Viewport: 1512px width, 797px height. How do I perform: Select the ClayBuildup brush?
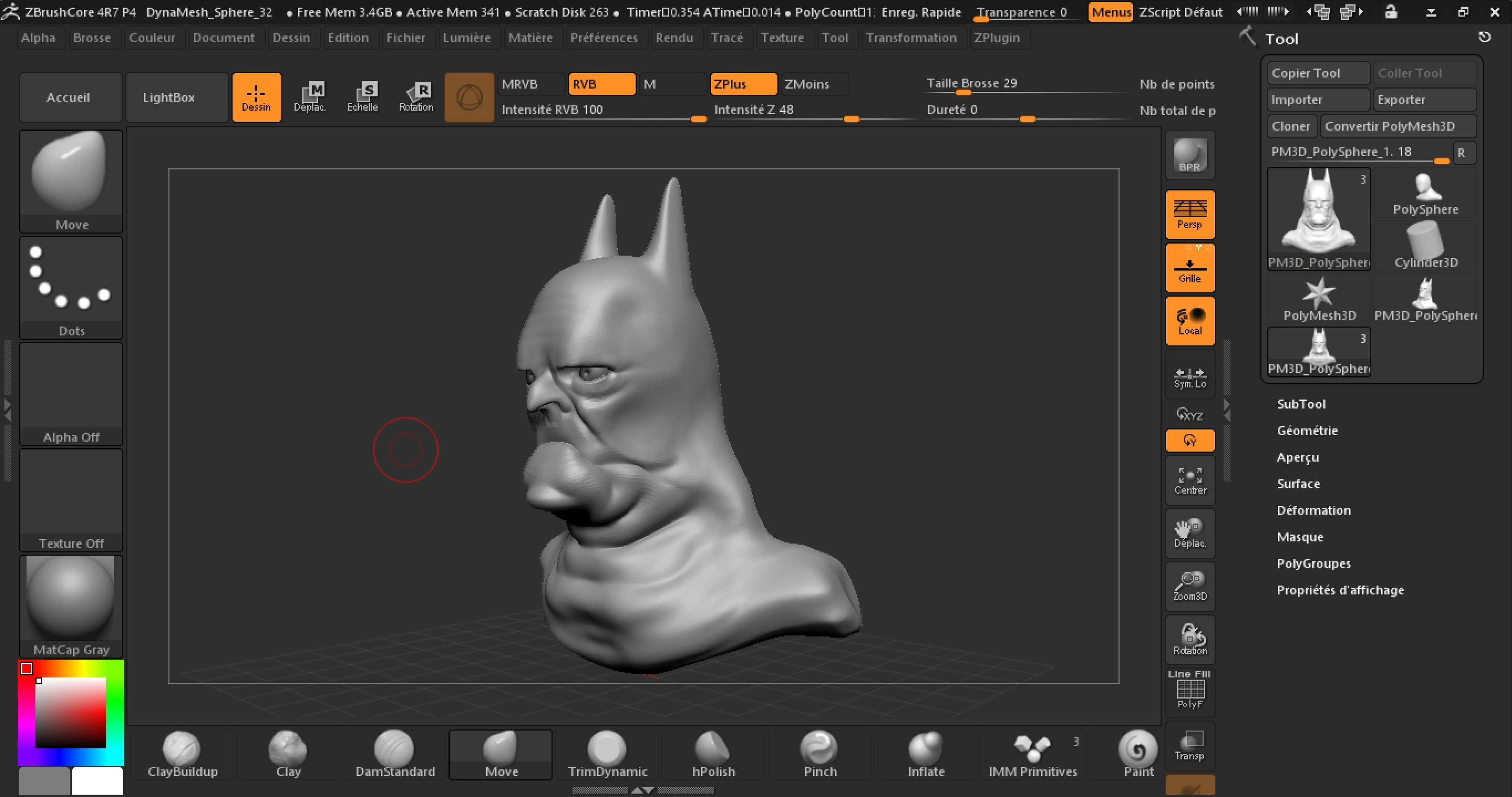coord(182,755)
